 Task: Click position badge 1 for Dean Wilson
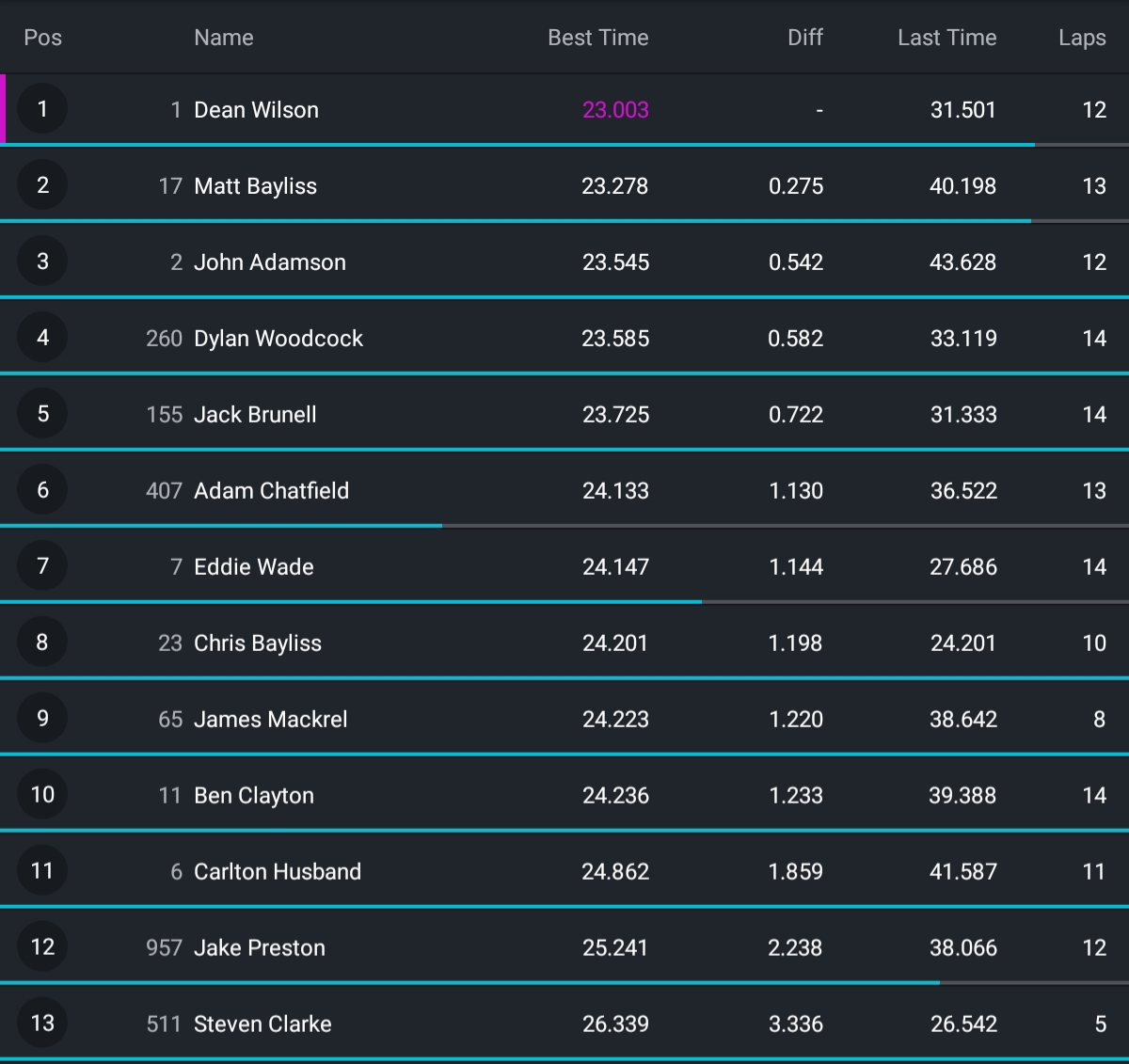click(42, 109)
